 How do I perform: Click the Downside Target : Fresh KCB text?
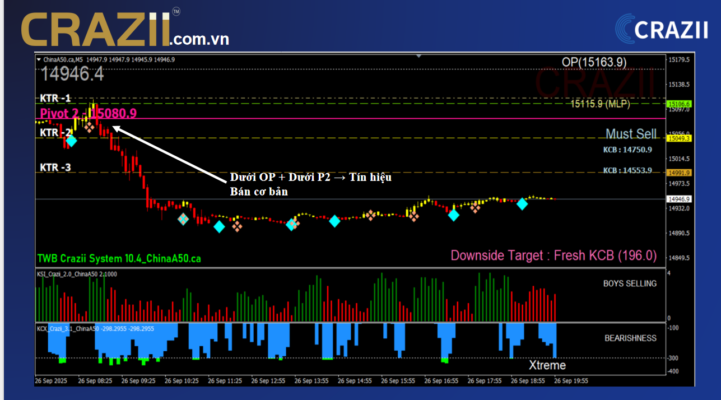point(554,256)
